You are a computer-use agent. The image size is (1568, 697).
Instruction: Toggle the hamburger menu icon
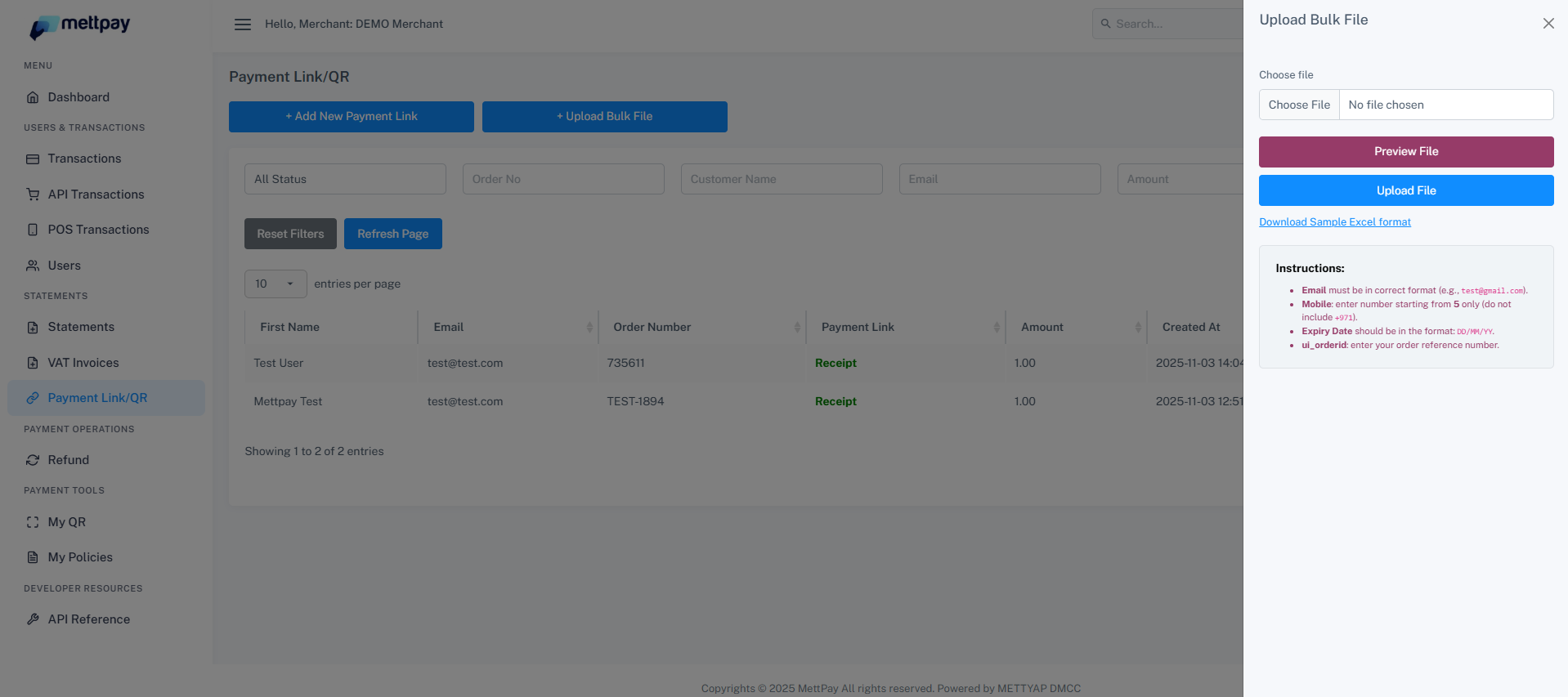(243, 25)
